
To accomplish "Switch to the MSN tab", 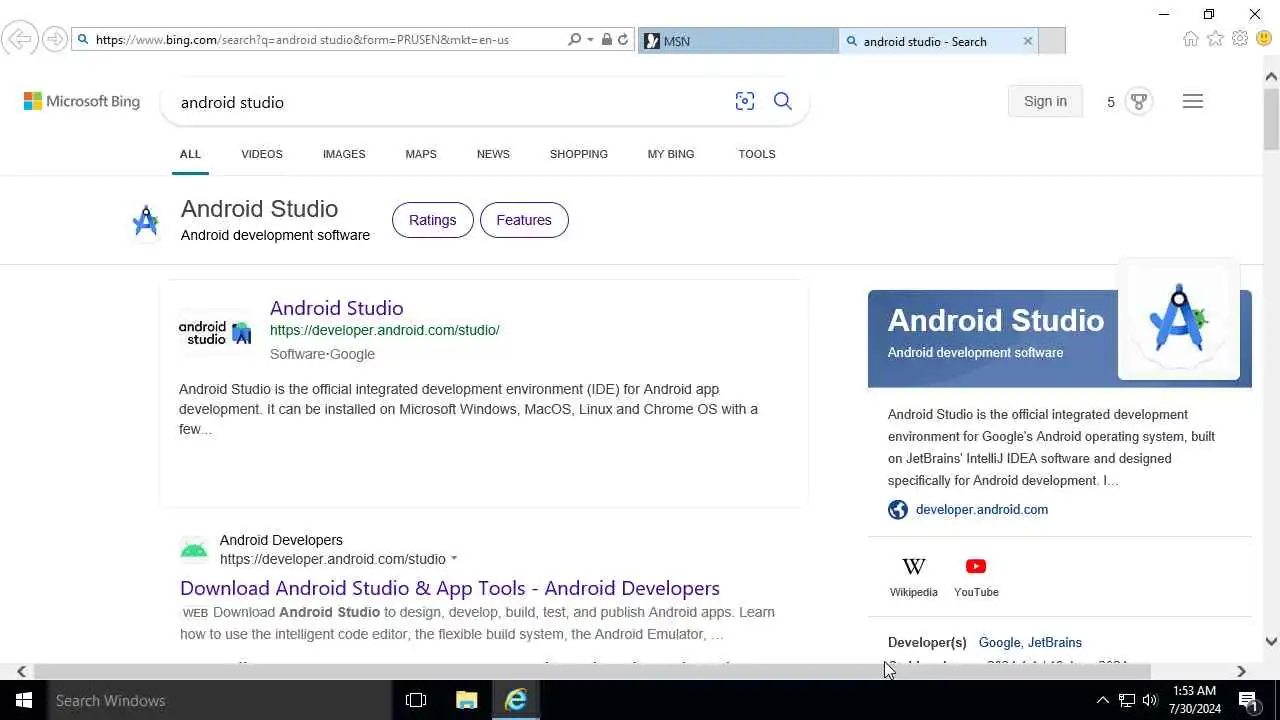I will click(x=738, y=41).
